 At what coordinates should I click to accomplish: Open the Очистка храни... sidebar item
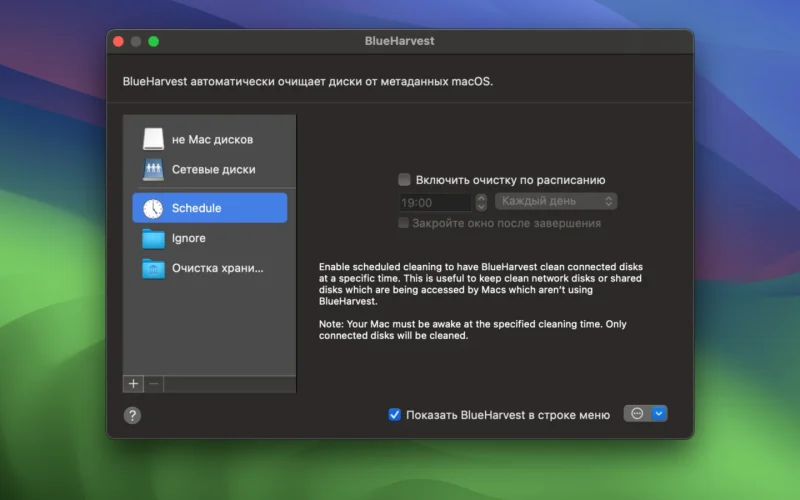point(210,268)
